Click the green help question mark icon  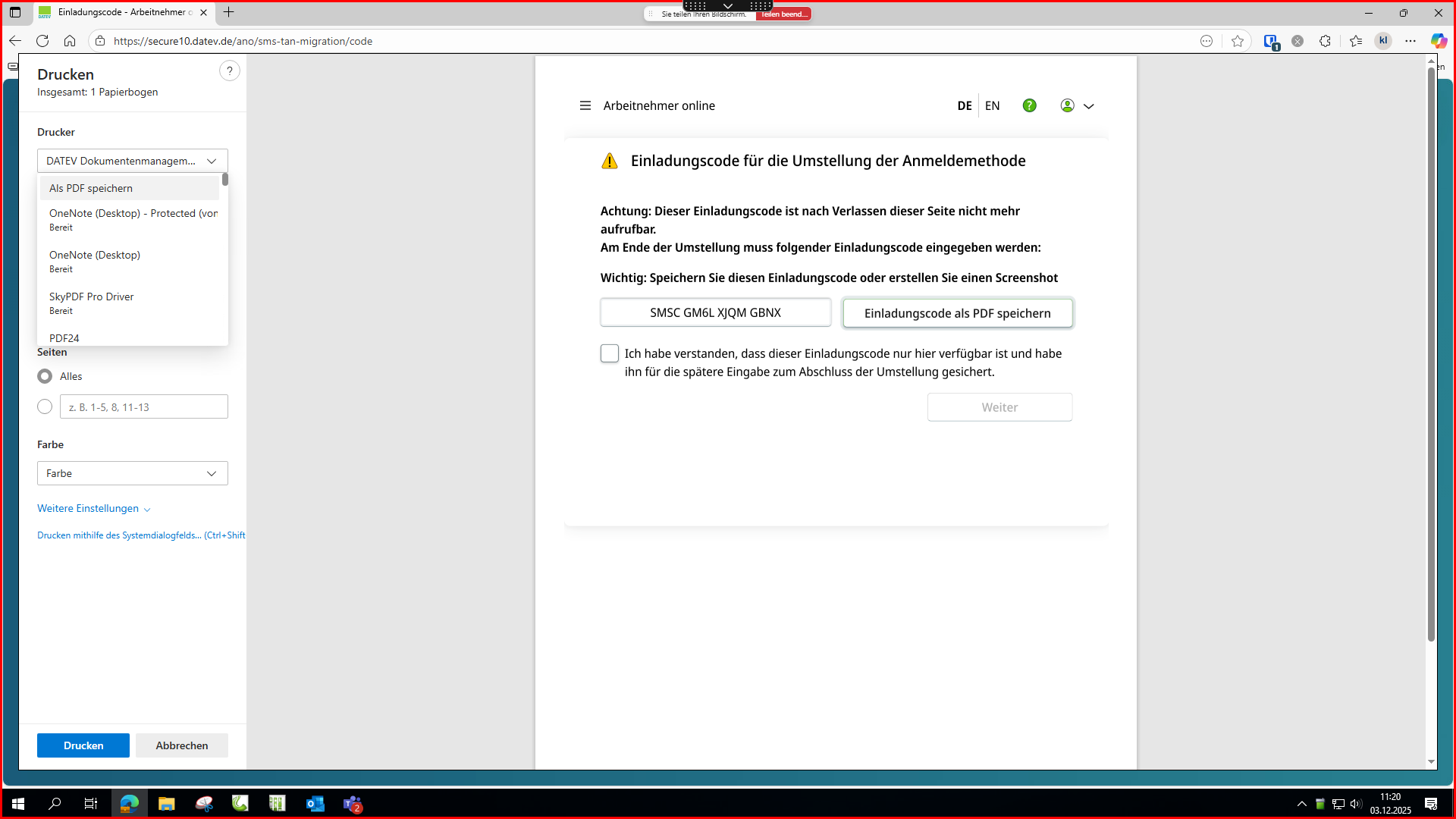1029,105
